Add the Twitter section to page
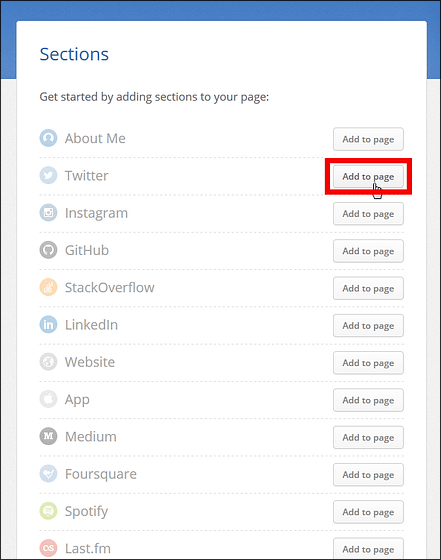This screenshot has width=441, height=560. pyautogui.click(x=368, y=176)
